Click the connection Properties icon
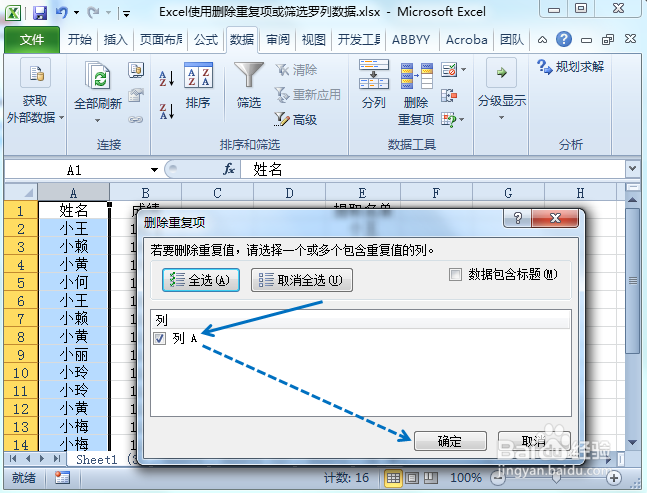Viewport: 647px width, 493px height. pos(136,95)
